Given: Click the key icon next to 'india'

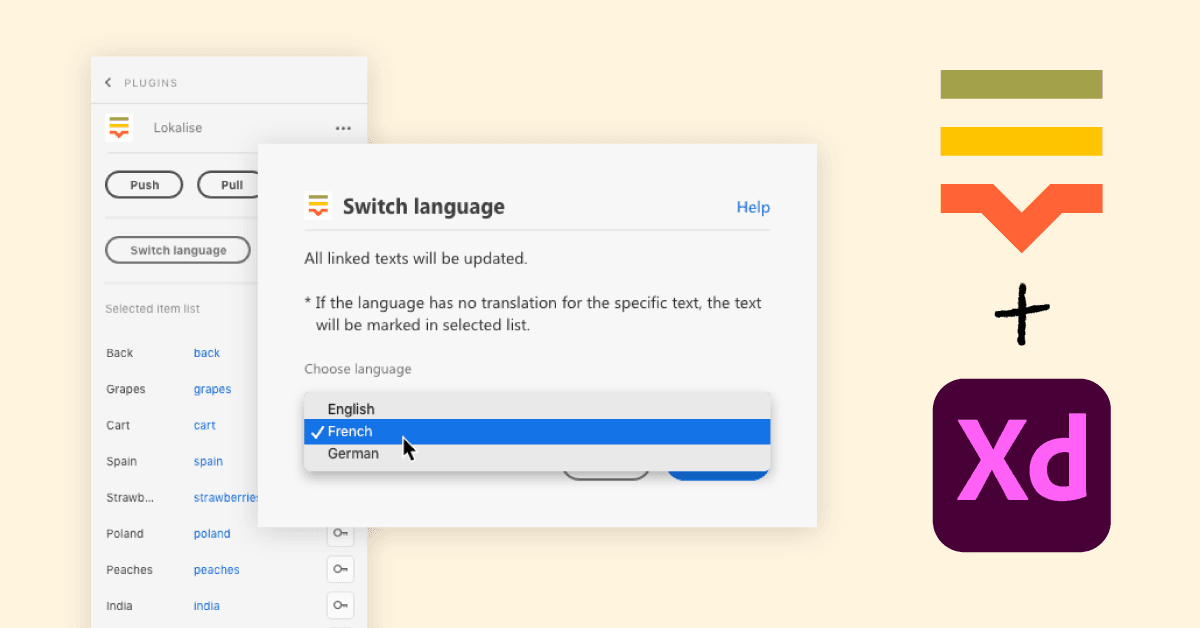Looking at the screenshot, I should click(x=340, y=605).
